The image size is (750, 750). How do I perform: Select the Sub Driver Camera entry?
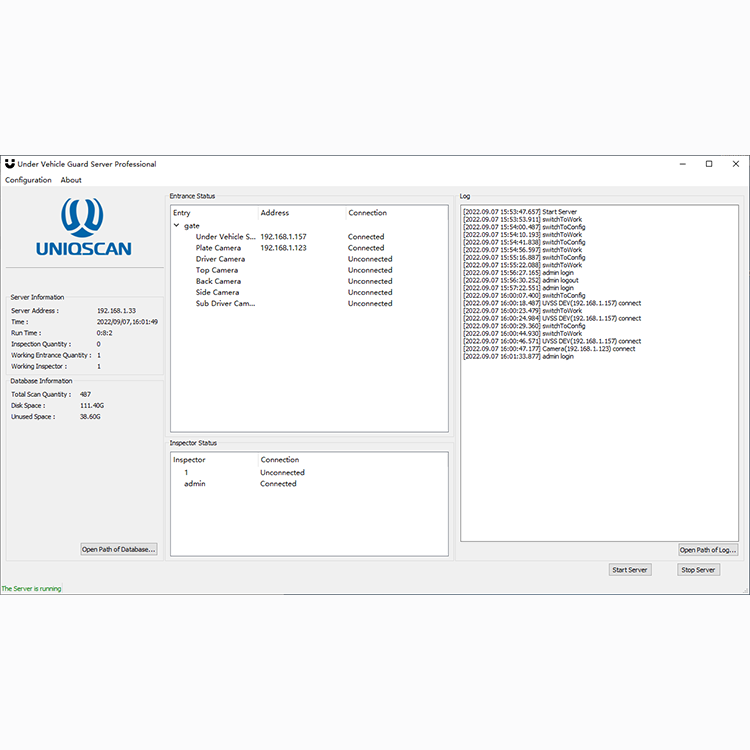click(x=225, y=303)
